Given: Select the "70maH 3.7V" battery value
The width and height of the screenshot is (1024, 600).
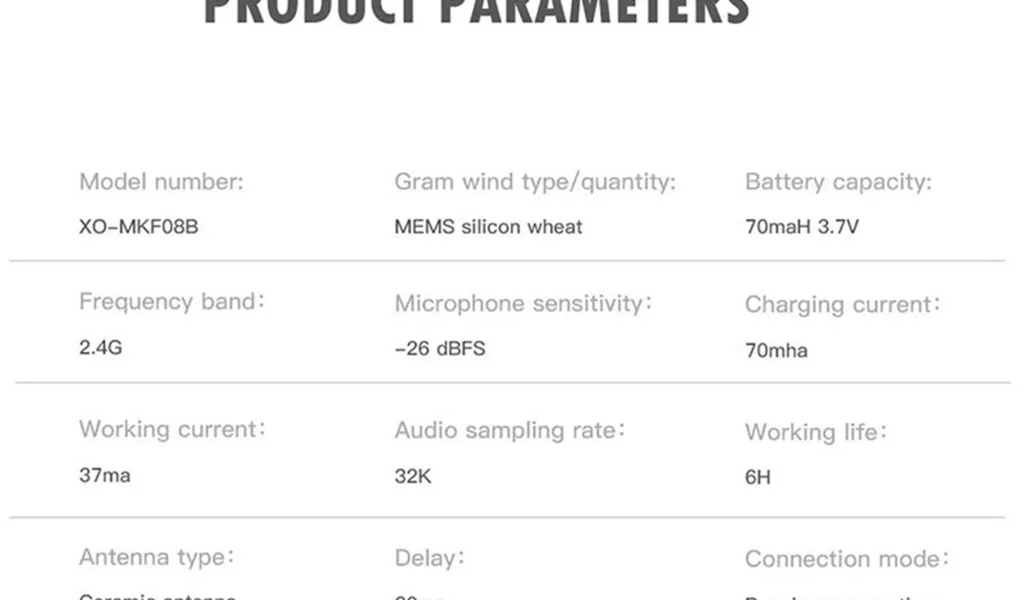Looking at the screenshot, I should point(802,227).
